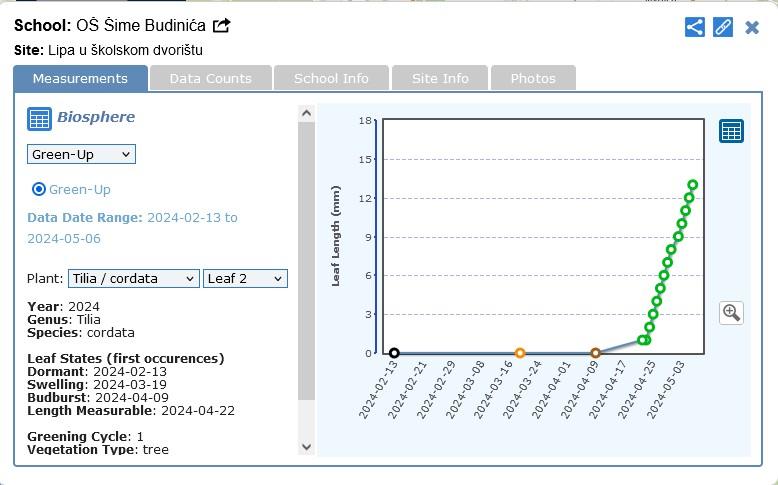778x485 pixels.
Task: Select the Green-Up radio button
Action: click(x=39, y=189)
